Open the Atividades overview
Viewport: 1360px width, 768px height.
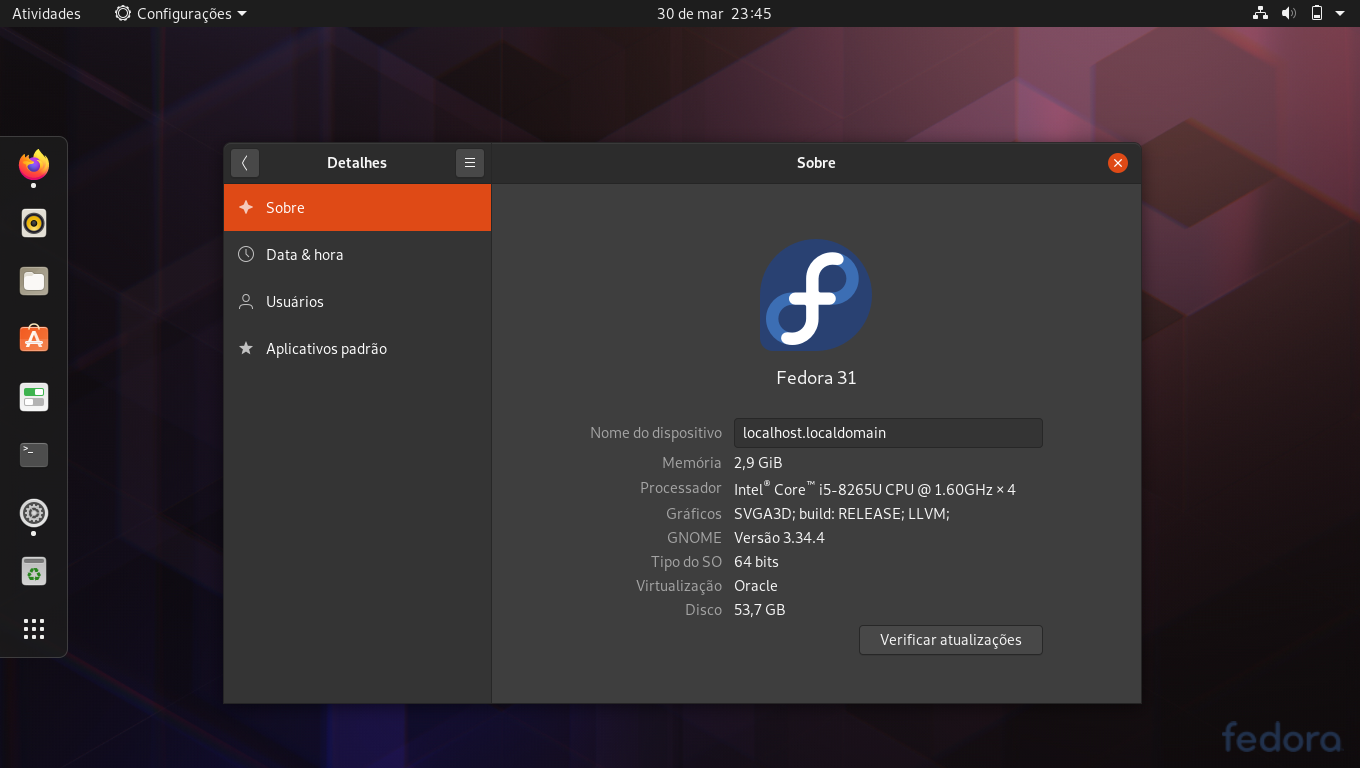click(46, 13)
